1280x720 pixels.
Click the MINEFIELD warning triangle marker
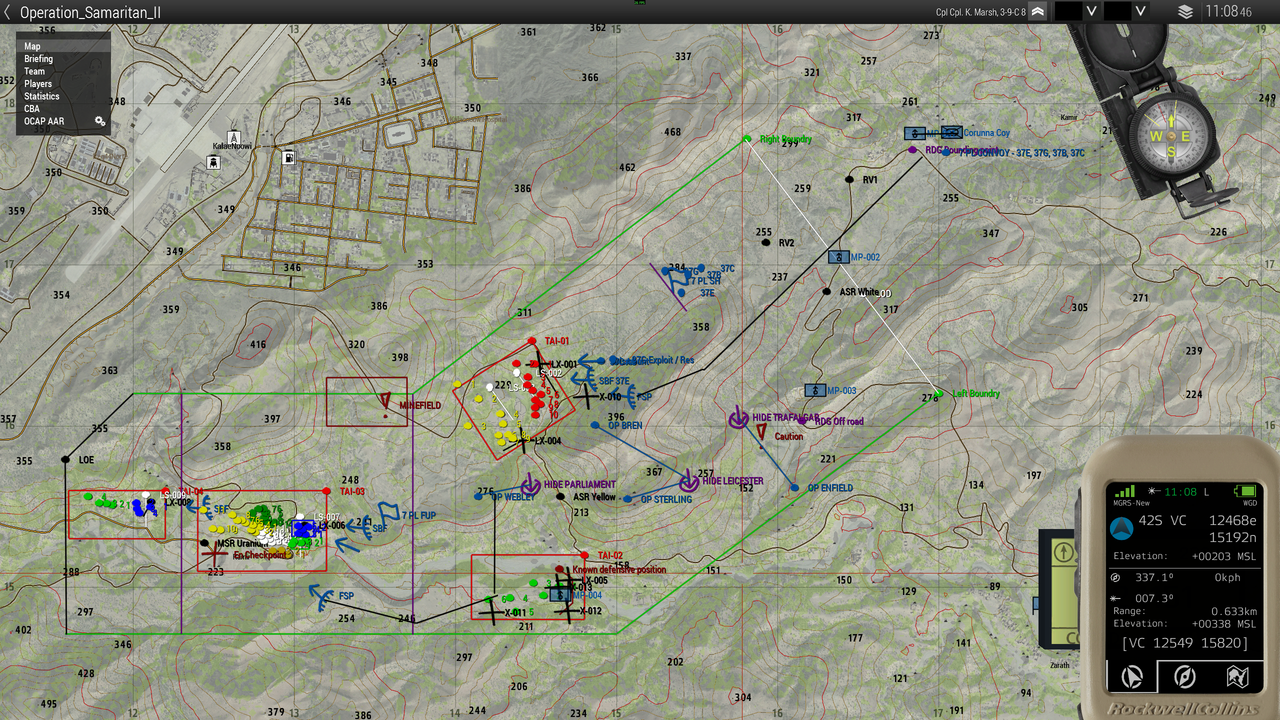pos(384,402)
